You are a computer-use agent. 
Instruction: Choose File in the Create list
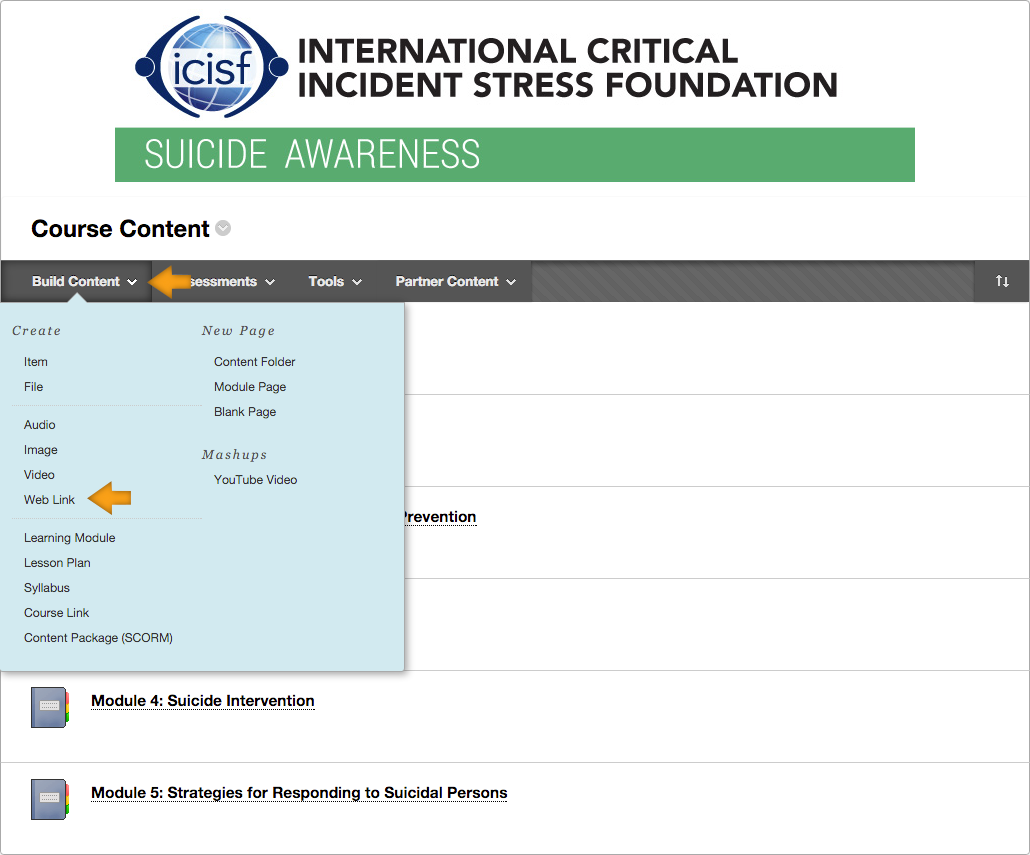(34, 387)
